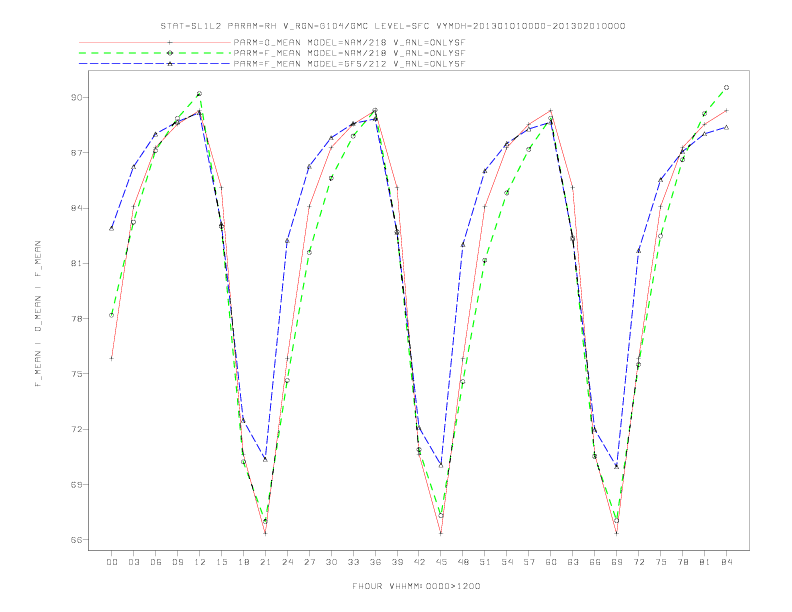Screen dimensions: 792x612
Task: Click x-axis forecast hour label 12
Action: (200, 562)
